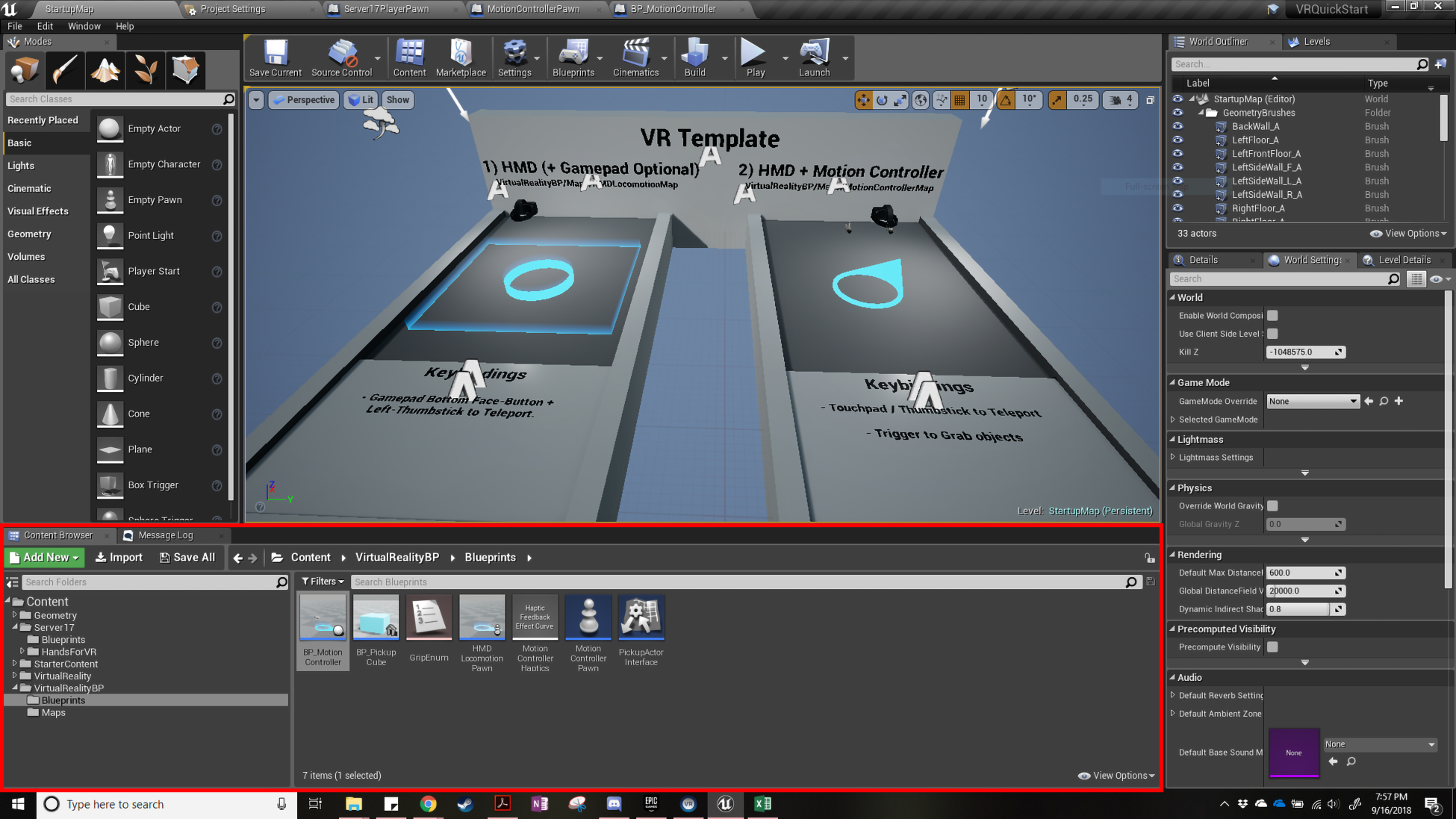This screenshot has width=1456, height=819.
Task: Switch to the Level Details tab
Action: (x=1404, y=260)
